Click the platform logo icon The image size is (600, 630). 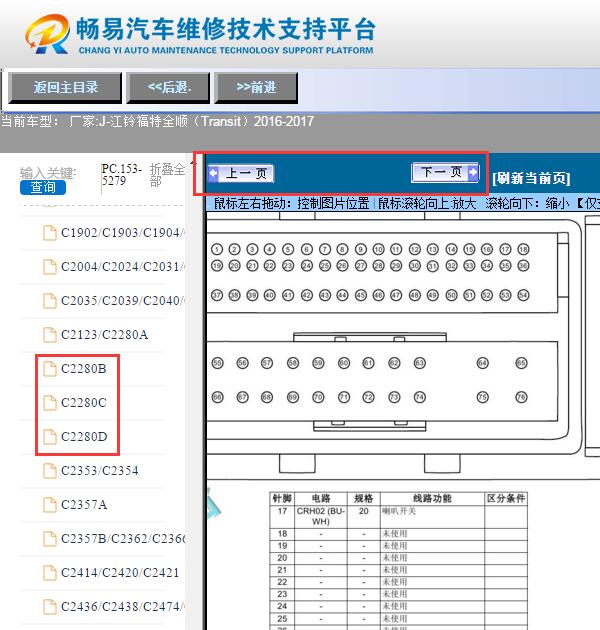pyautogui.click(x=47, y=34)
